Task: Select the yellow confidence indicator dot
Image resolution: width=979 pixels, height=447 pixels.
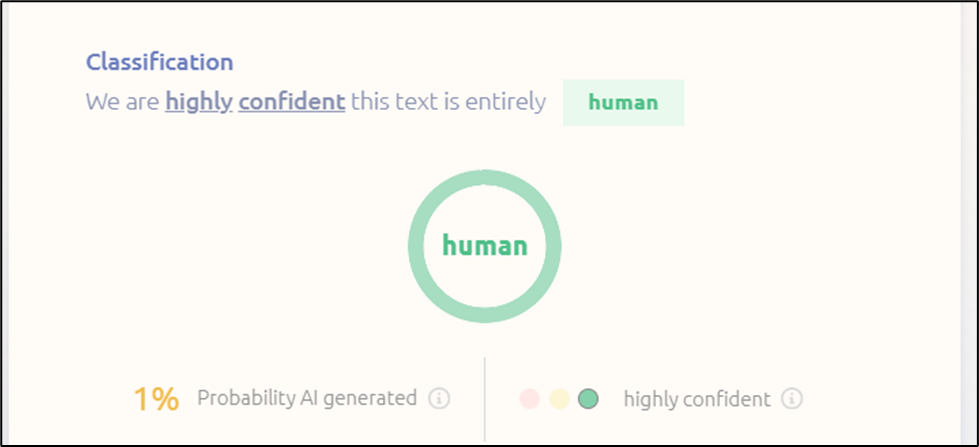Action: click(x=559, y=398)
